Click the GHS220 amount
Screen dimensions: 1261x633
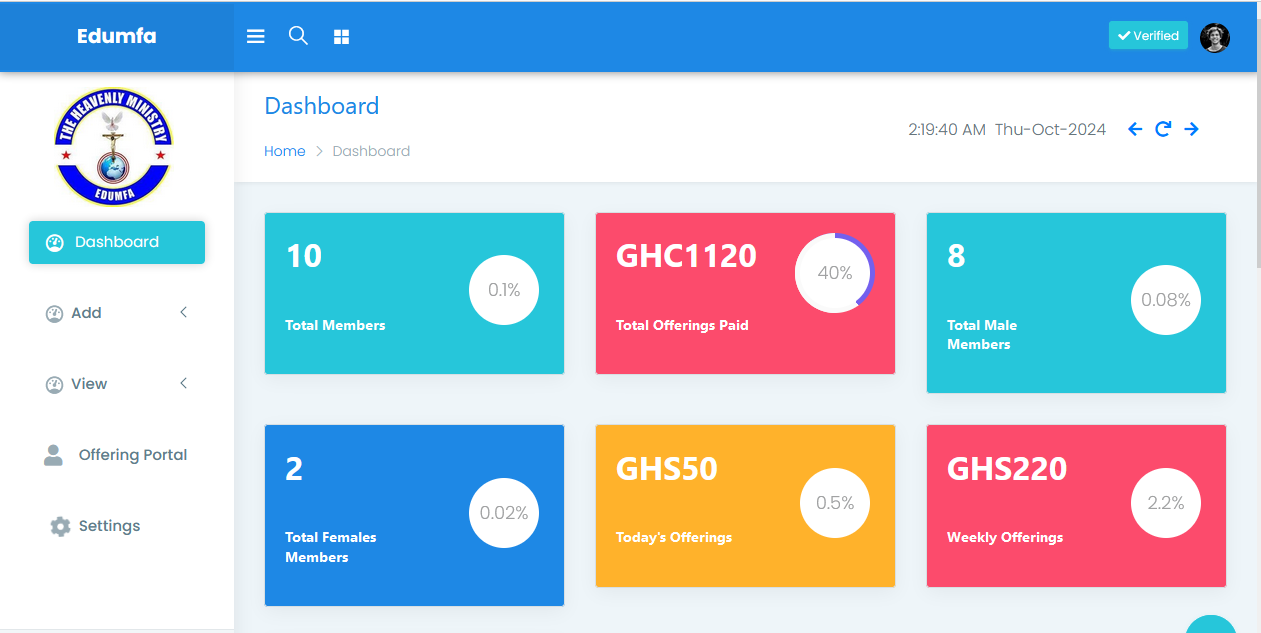[x=1007, y=469]
